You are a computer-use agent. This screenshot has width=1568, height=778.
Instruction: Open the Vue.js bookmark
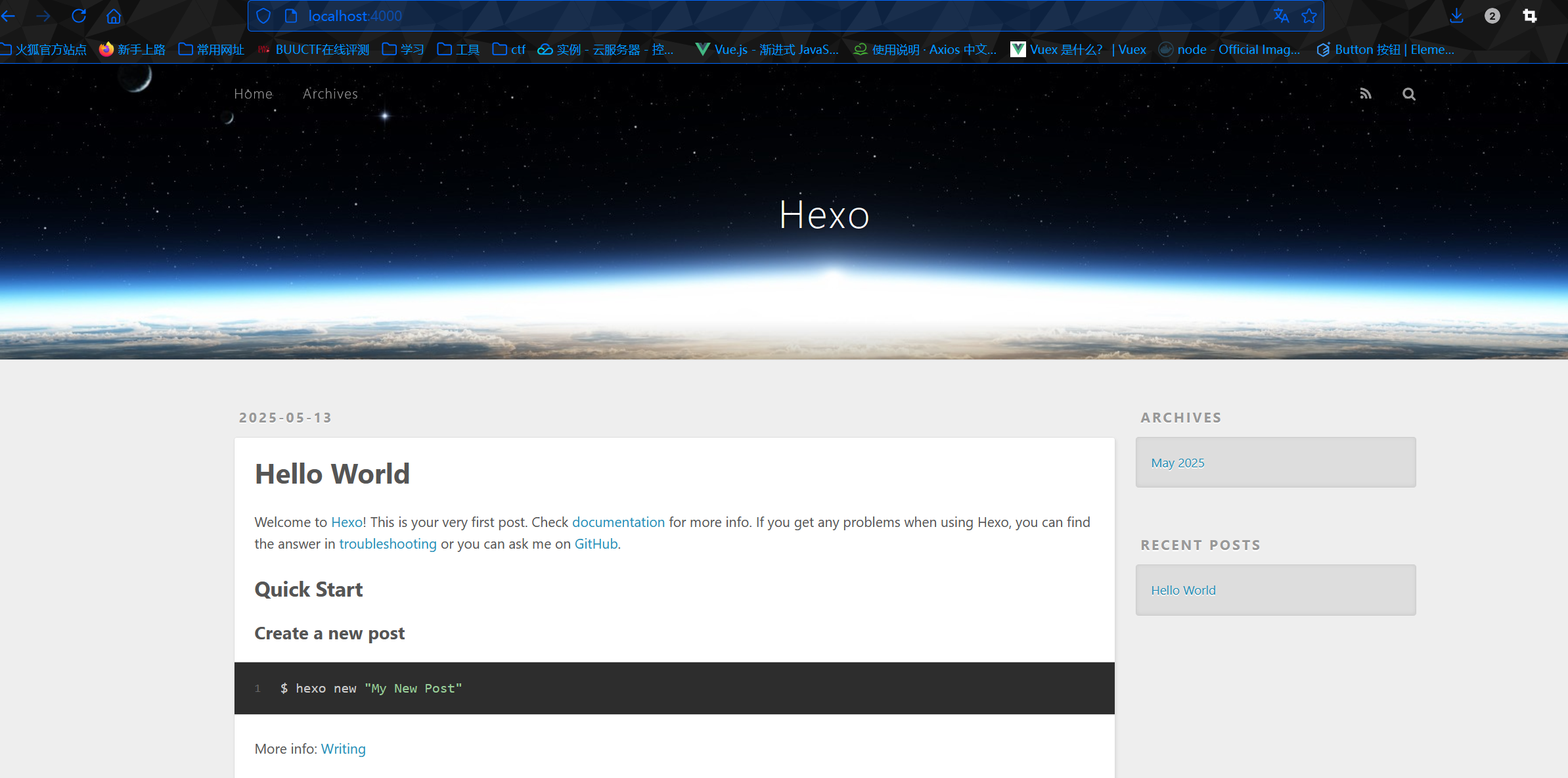tap(767, 49)
